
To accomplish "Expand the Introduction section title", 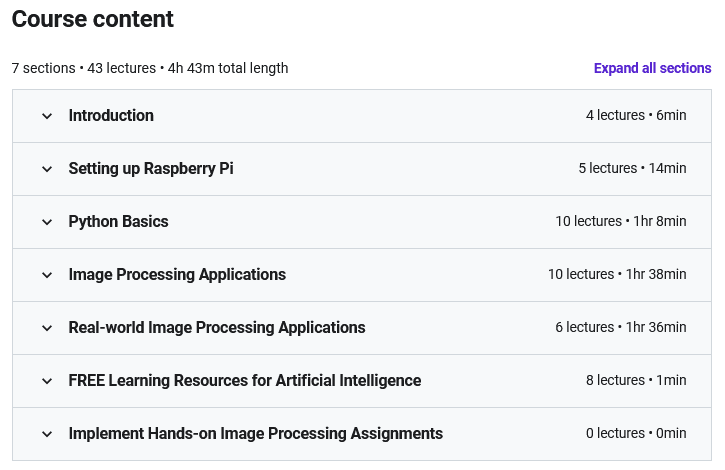I will click(x=111, y=116).
